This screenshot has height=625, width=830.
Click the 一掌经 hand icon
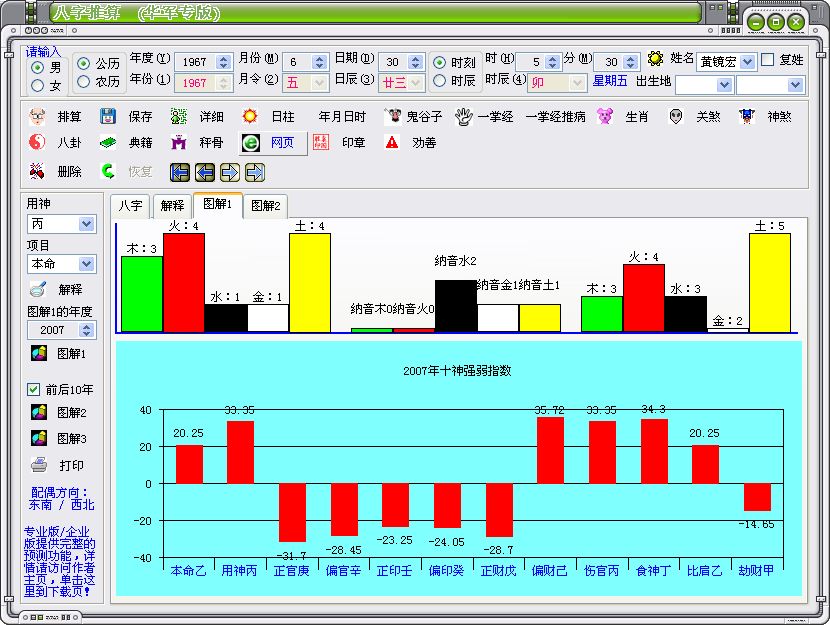coord(463,116)
